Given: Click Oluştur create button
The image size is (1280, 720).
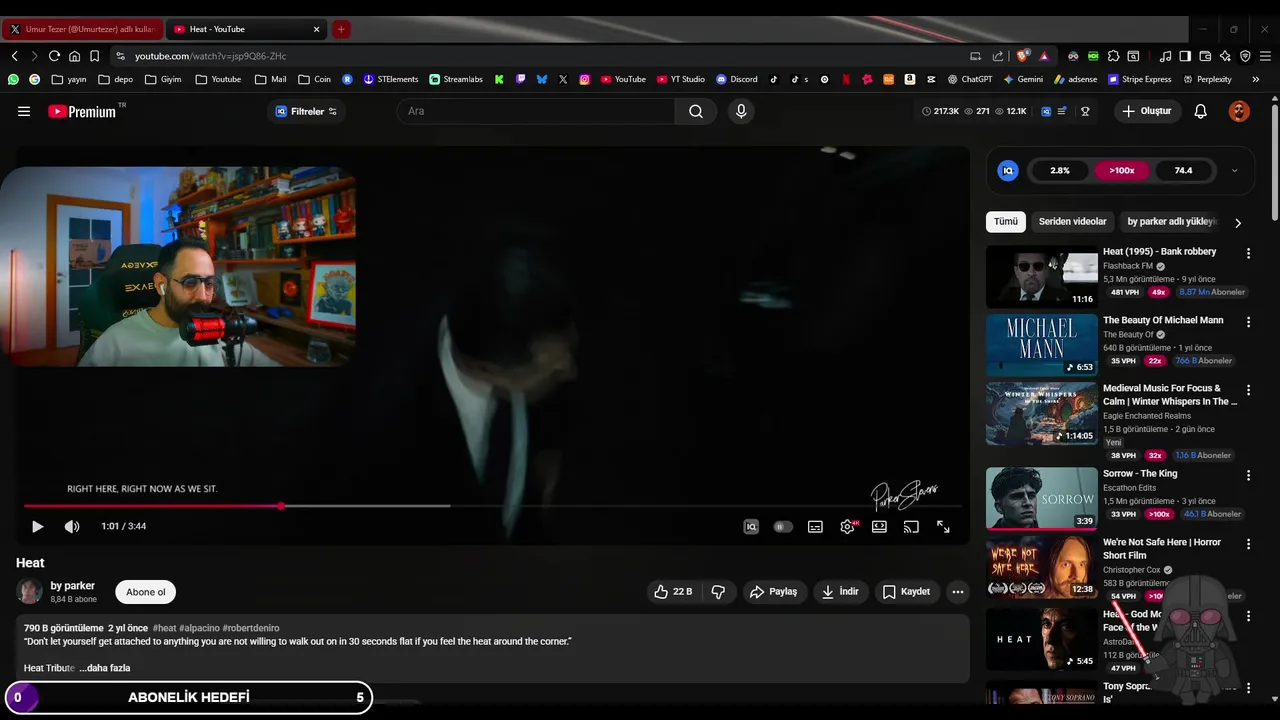Looking at the screenshot, I should pos(1146,111).
